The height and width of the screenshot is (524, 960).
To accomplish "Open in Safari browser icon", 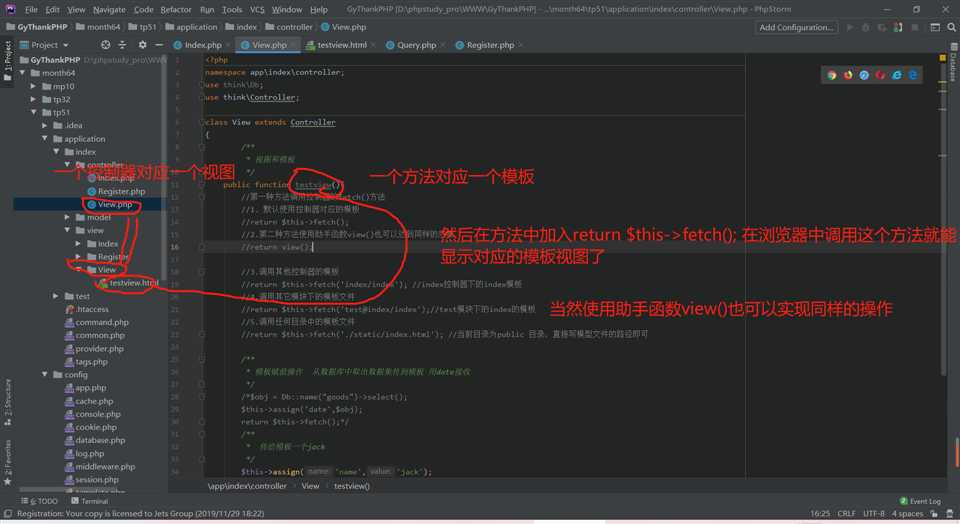I will click(x=864, y=75).
